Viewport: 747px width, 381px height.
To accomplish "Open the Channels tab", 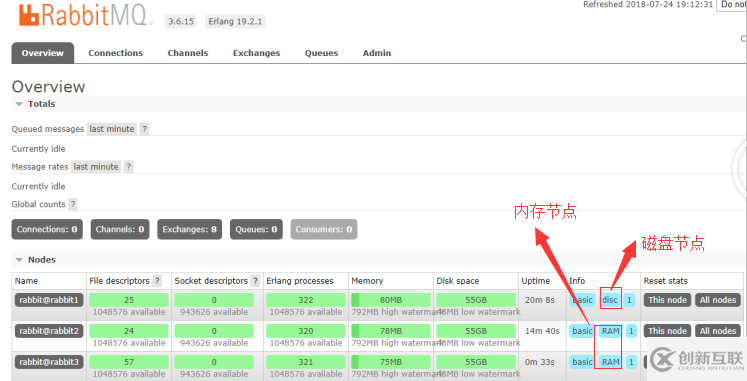I will [188, 53].
